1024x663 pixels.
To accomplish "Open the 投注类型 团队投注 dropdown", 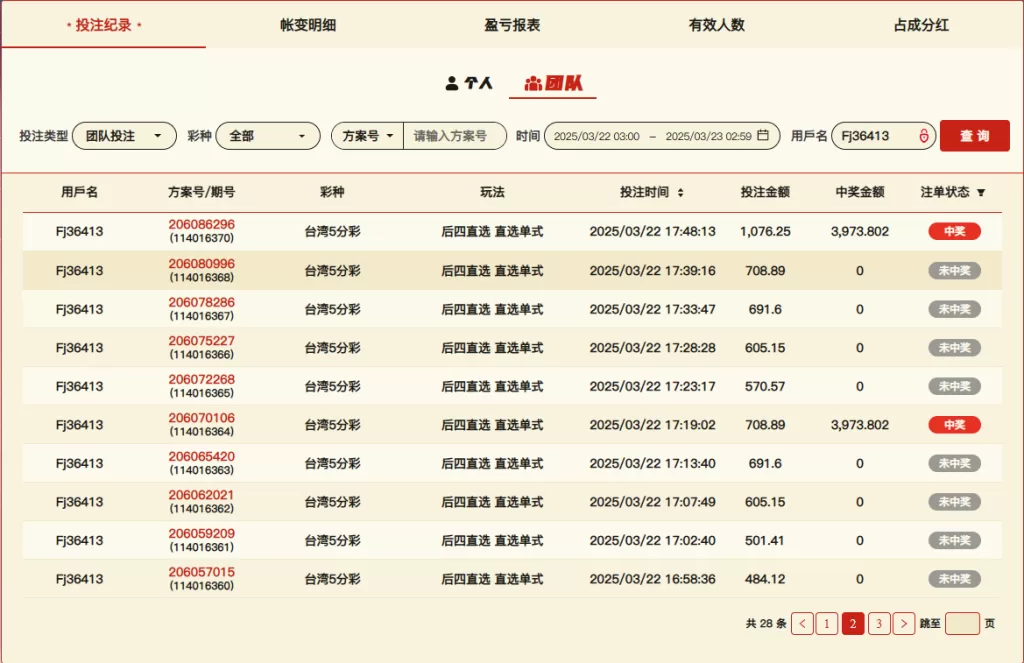I will pyautogui.click(x=124, y=136).
